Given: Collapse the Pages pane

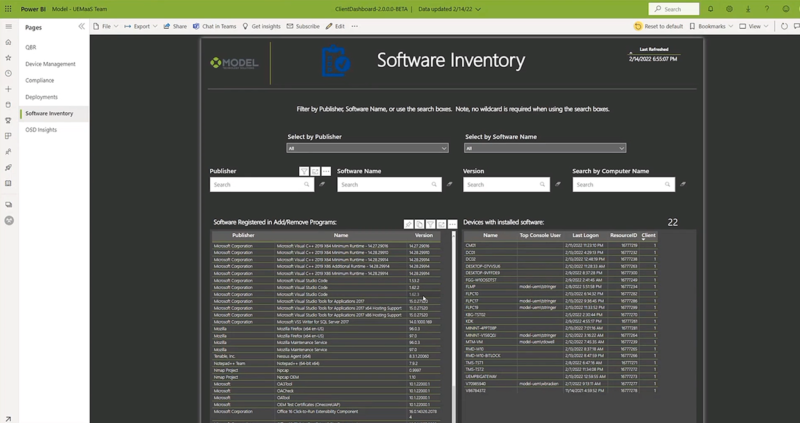Looking at the screenshot, I should pyautogui.click(x=82, y=26).
